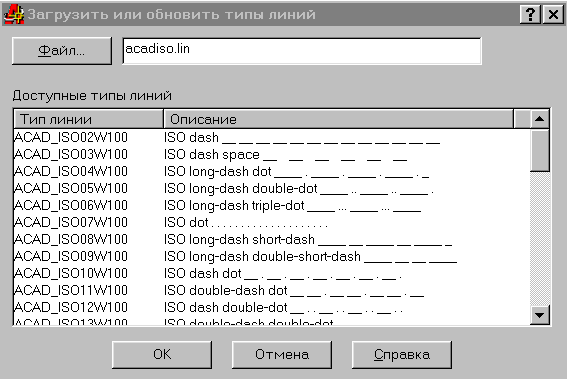Select linetype ACAD_ISO09W100

[x=71, y=256]
